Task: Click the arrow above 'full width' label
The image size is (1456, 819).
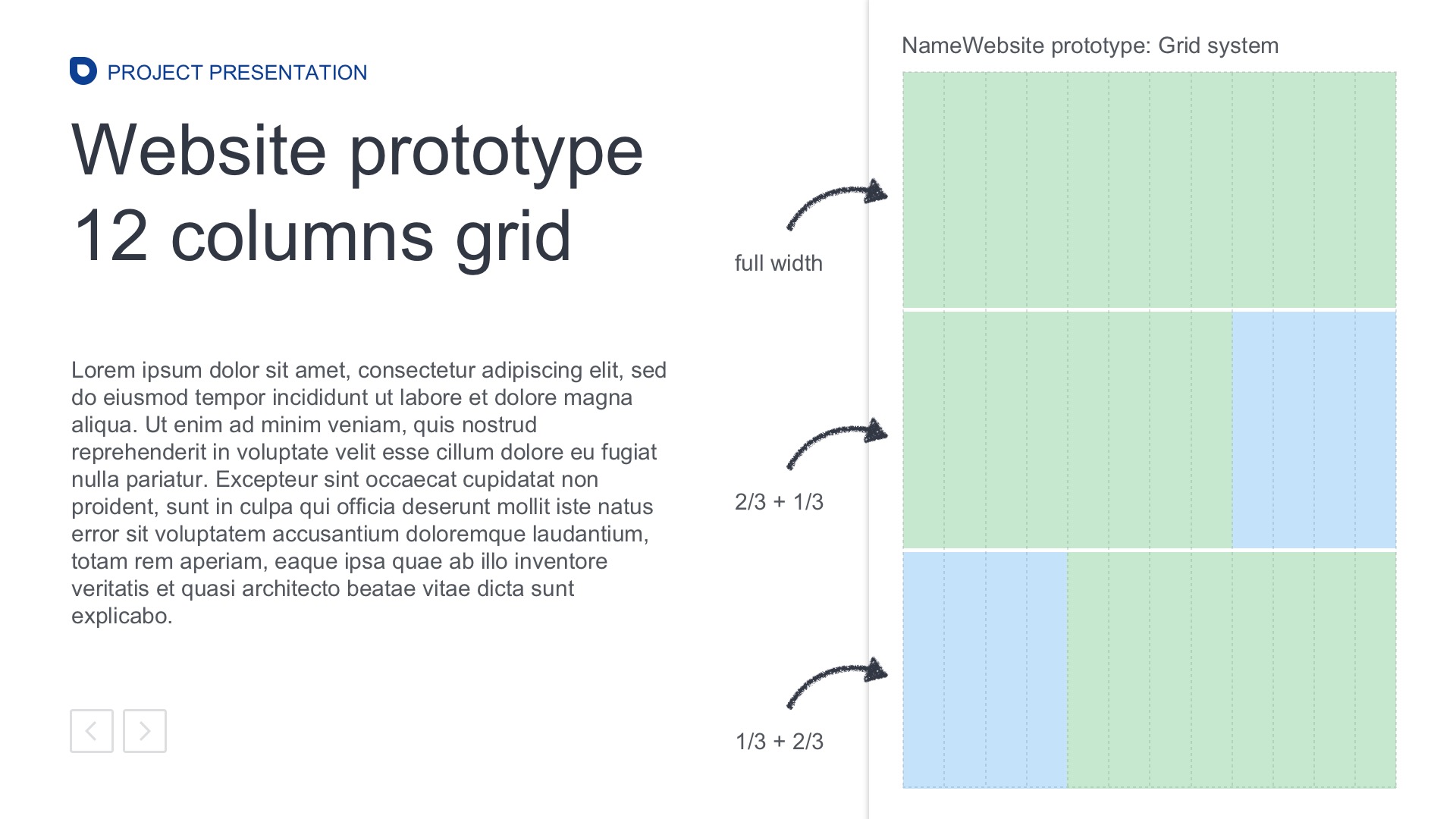Action: click(836, 203)
